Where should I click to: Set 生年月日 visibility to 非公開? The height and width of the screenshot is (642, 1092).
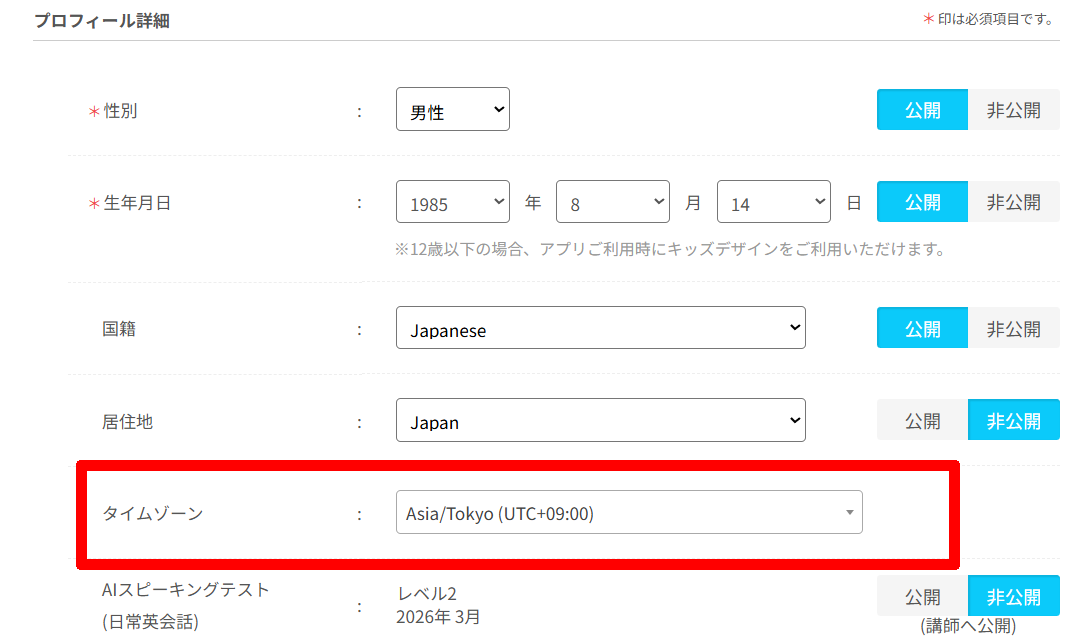click(x=1013, y=202)
